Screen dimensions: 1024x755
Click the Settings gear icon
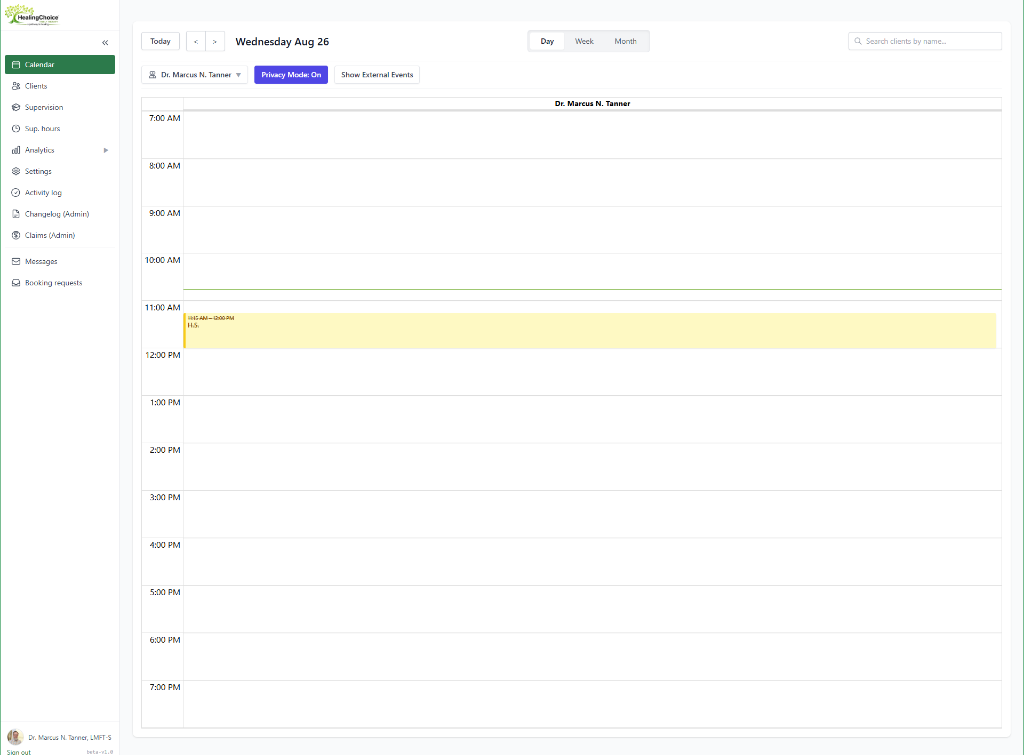[x=16, y=171]
